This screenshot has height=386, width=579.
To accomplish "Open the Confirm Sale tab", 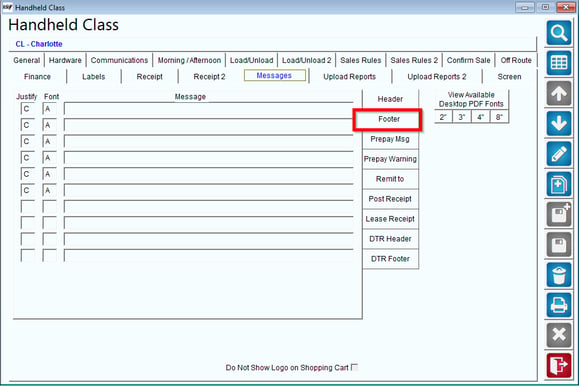I will (x=469, y=60).
